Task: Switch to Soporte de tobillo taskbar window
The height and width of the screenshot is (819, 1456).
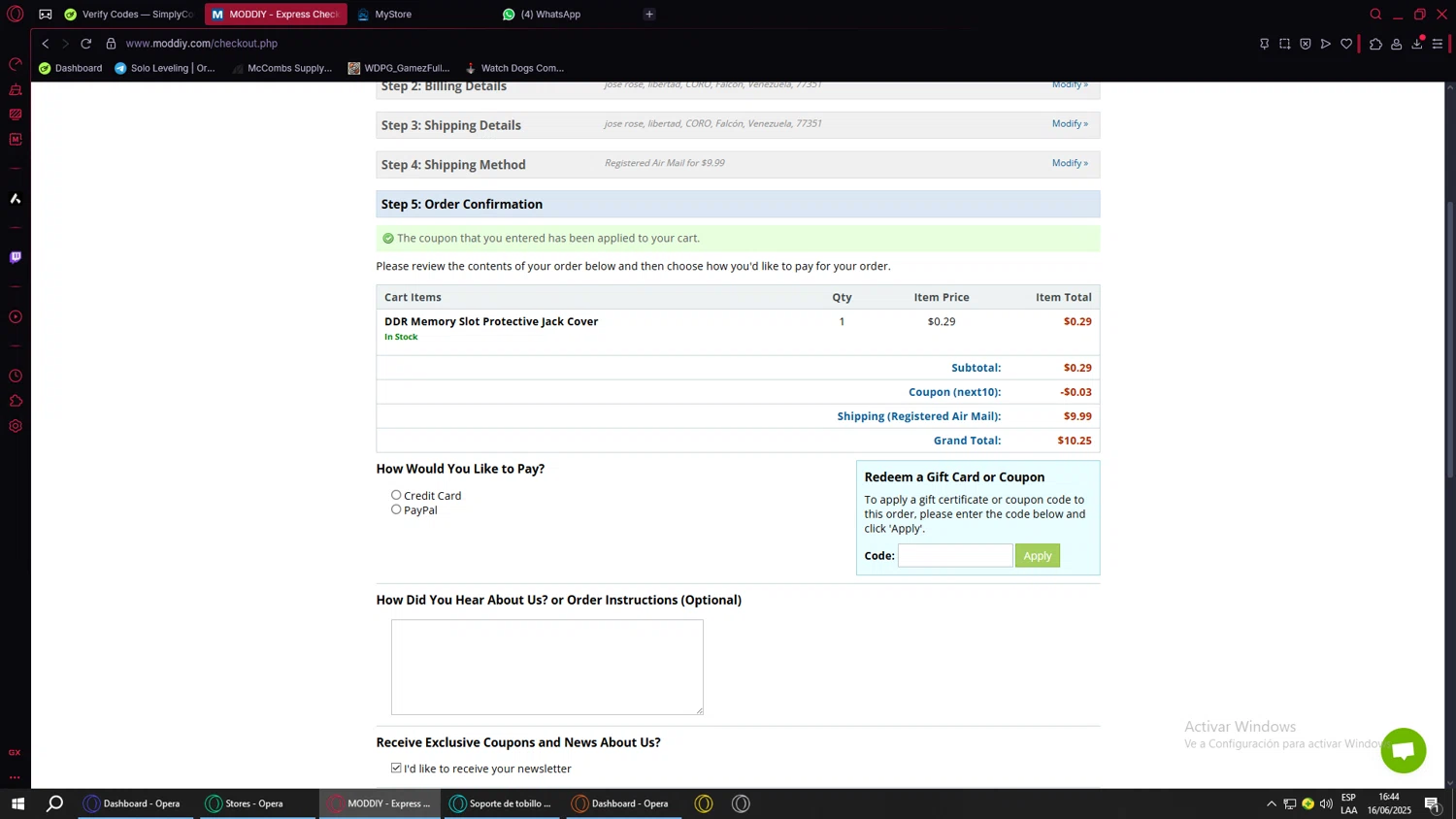Action: tap(502, 803)
